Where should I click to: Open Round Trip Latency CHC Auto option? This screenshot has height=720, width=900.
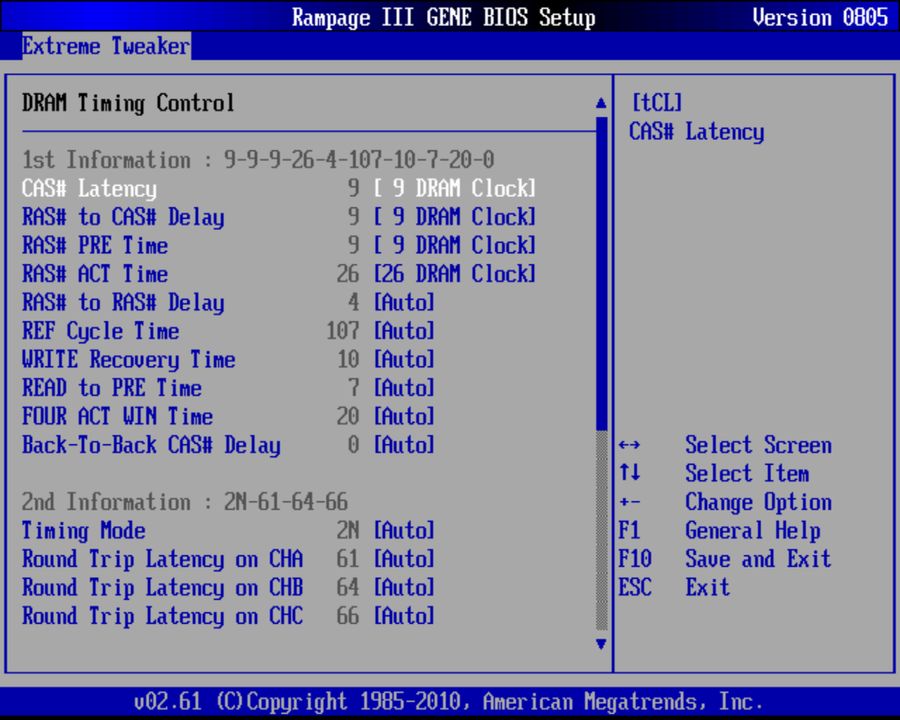pos(404,616)
